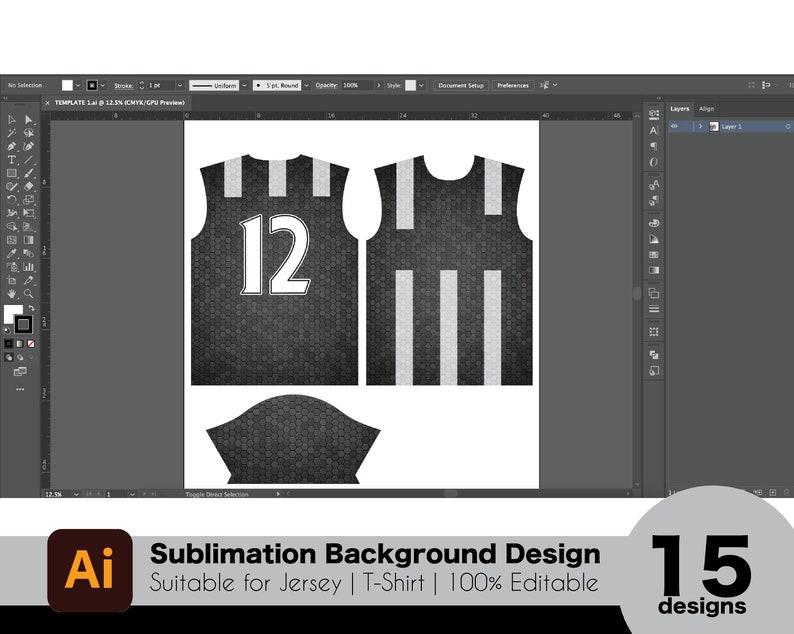Viewport: 794px width, 634px height.
Task: Close the TEMPLATE 1.ai document tab
Action: tap(48, 103)
